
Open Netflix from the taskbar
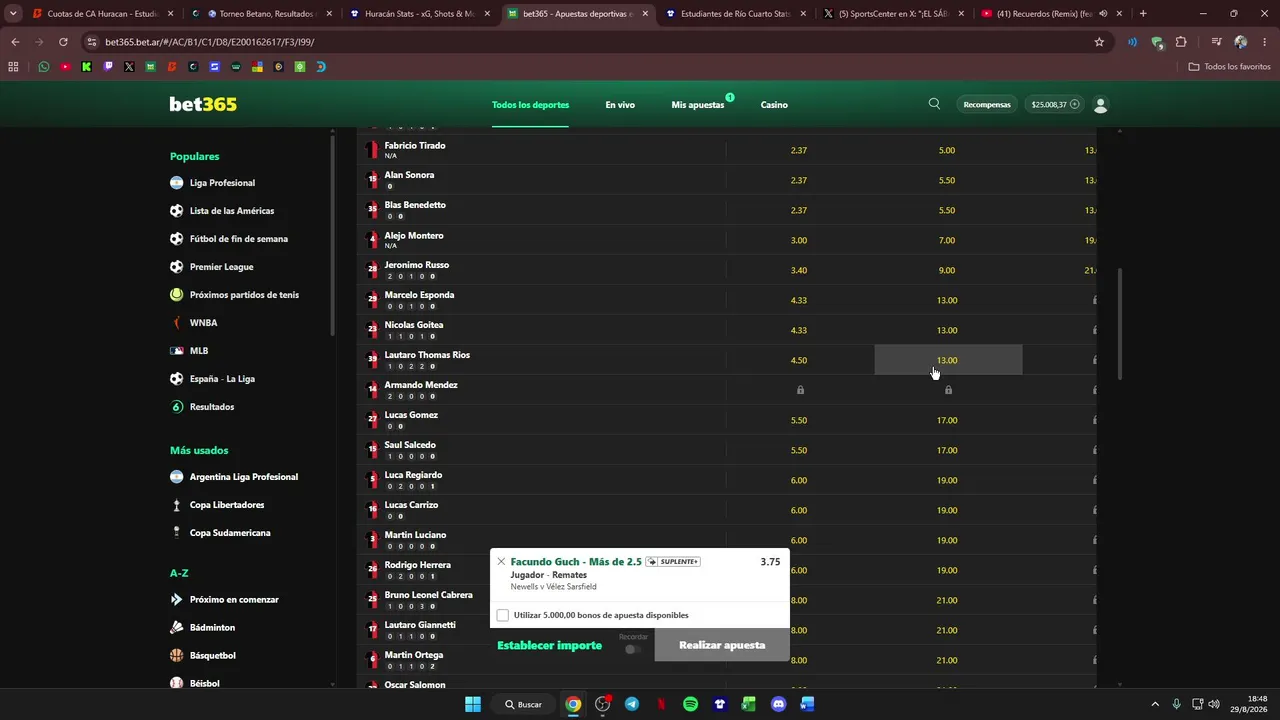pyautogui.click(x=661, y=704)
